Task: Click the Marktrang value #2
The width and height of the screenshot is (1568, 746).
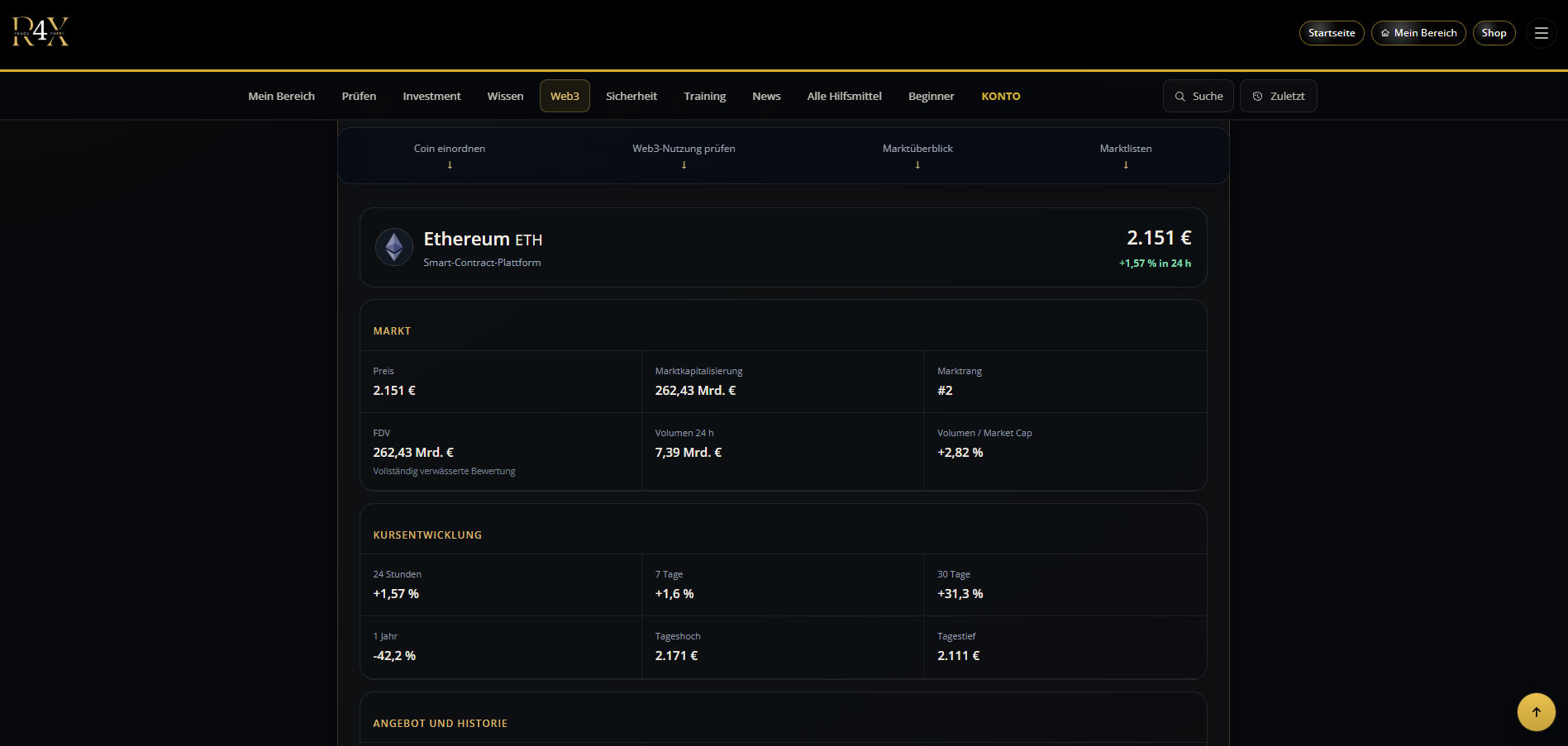Action: pyautogui.click(x=945, y=391)
